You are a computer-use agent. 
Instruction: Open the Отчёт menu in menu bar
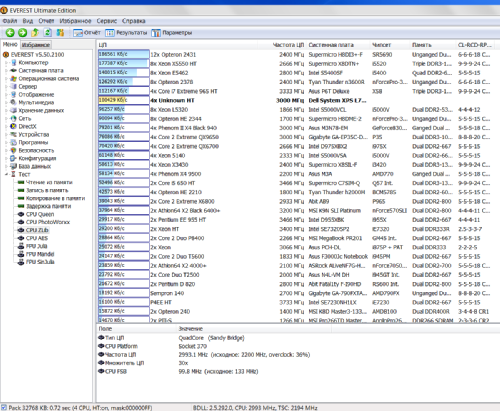pyautogui.click(x=46, y=21)
